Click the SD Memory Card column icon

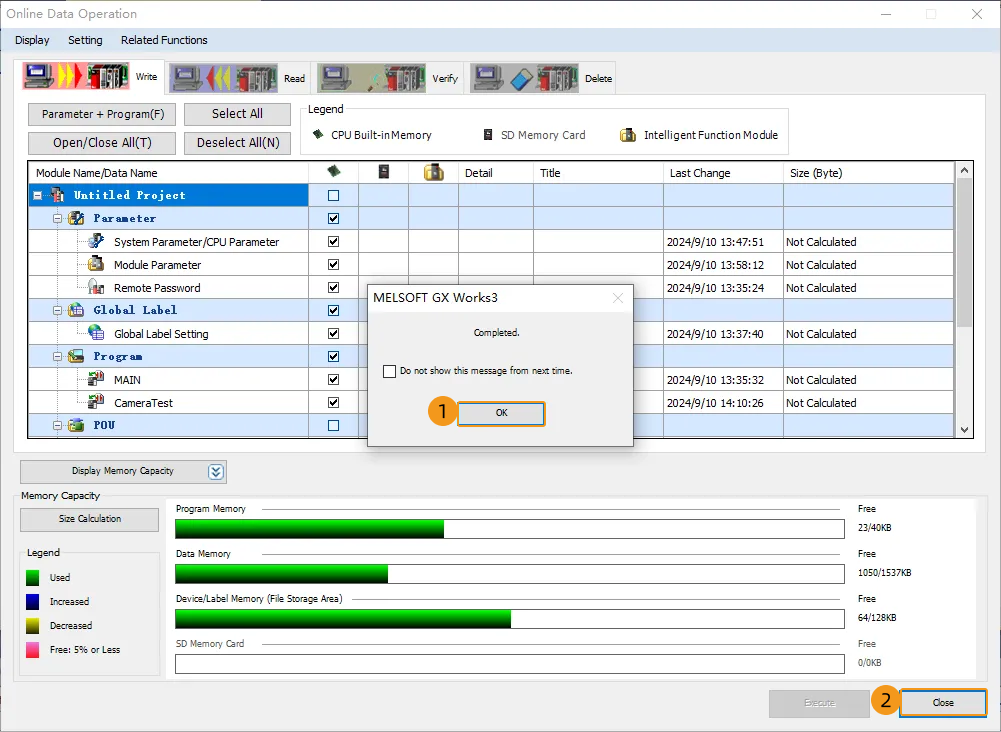click(x=384, y=172)
